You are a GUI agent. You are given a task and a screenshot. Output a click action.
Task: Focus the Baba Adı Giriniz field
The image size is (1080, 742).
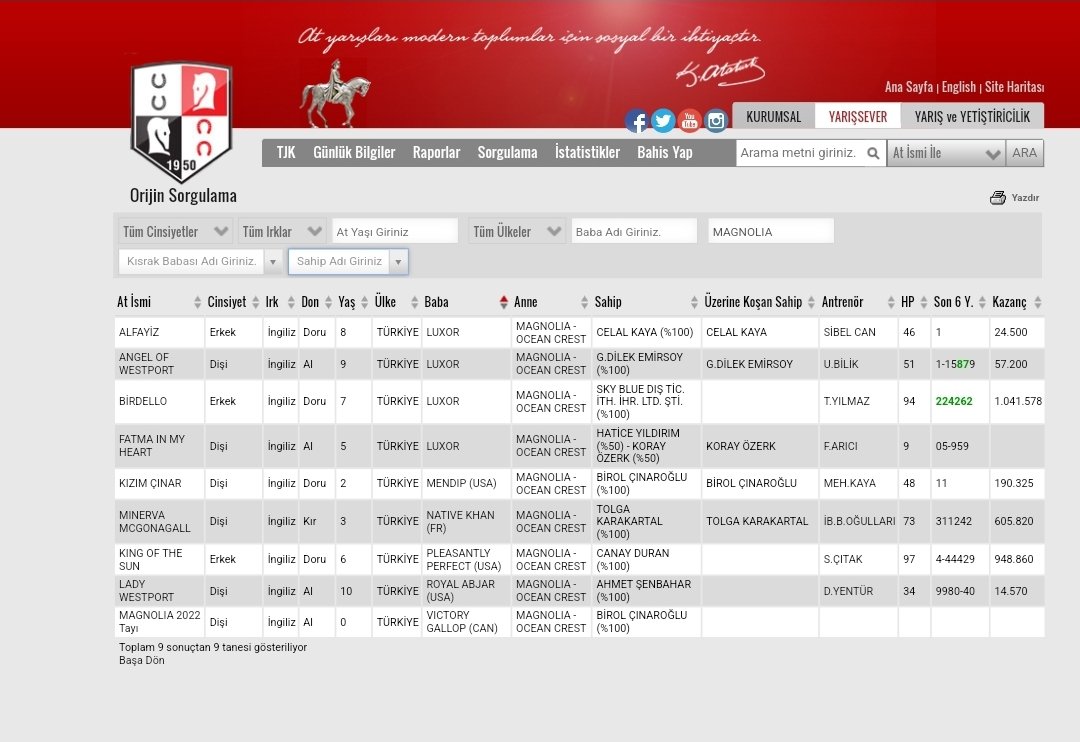pos(634,231)
